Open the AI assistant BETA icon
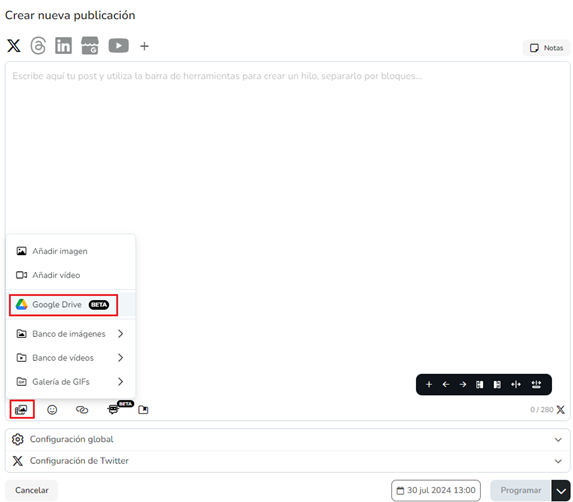This screenshot has height=502, width=573. pos(114,409)
